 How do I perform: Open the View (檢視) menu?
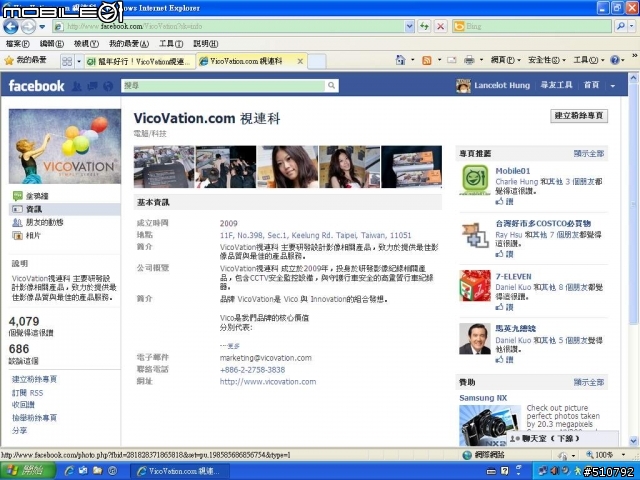[86, 44]
